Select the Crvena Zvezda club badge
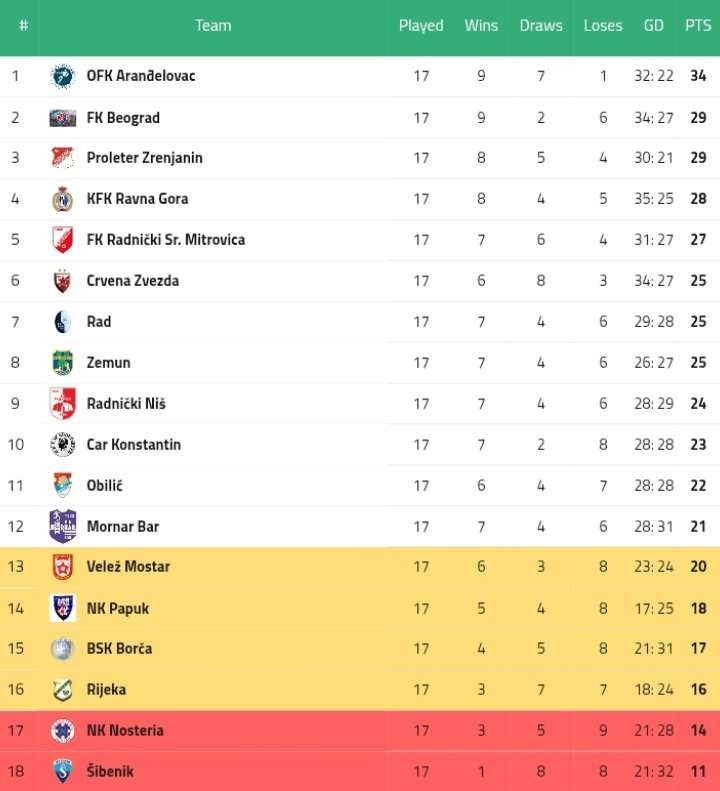720x791 pixels. coord(63,281)
